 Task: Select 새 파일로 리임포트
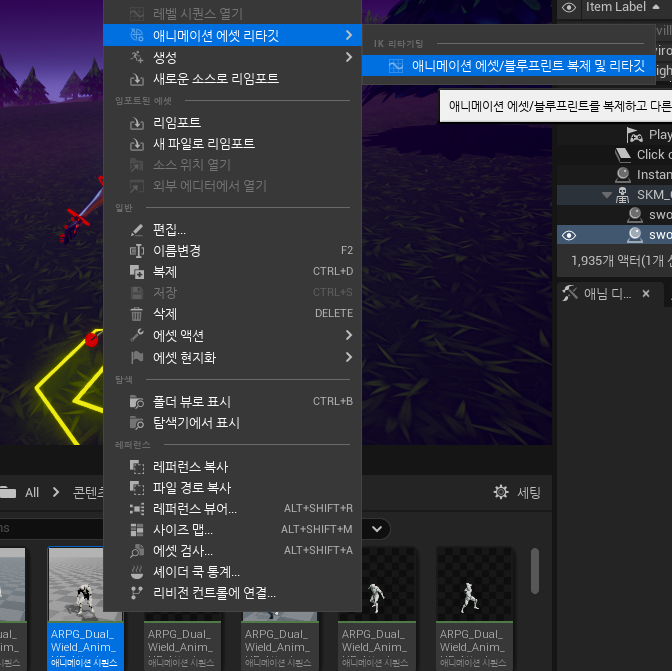click(232, 144)
